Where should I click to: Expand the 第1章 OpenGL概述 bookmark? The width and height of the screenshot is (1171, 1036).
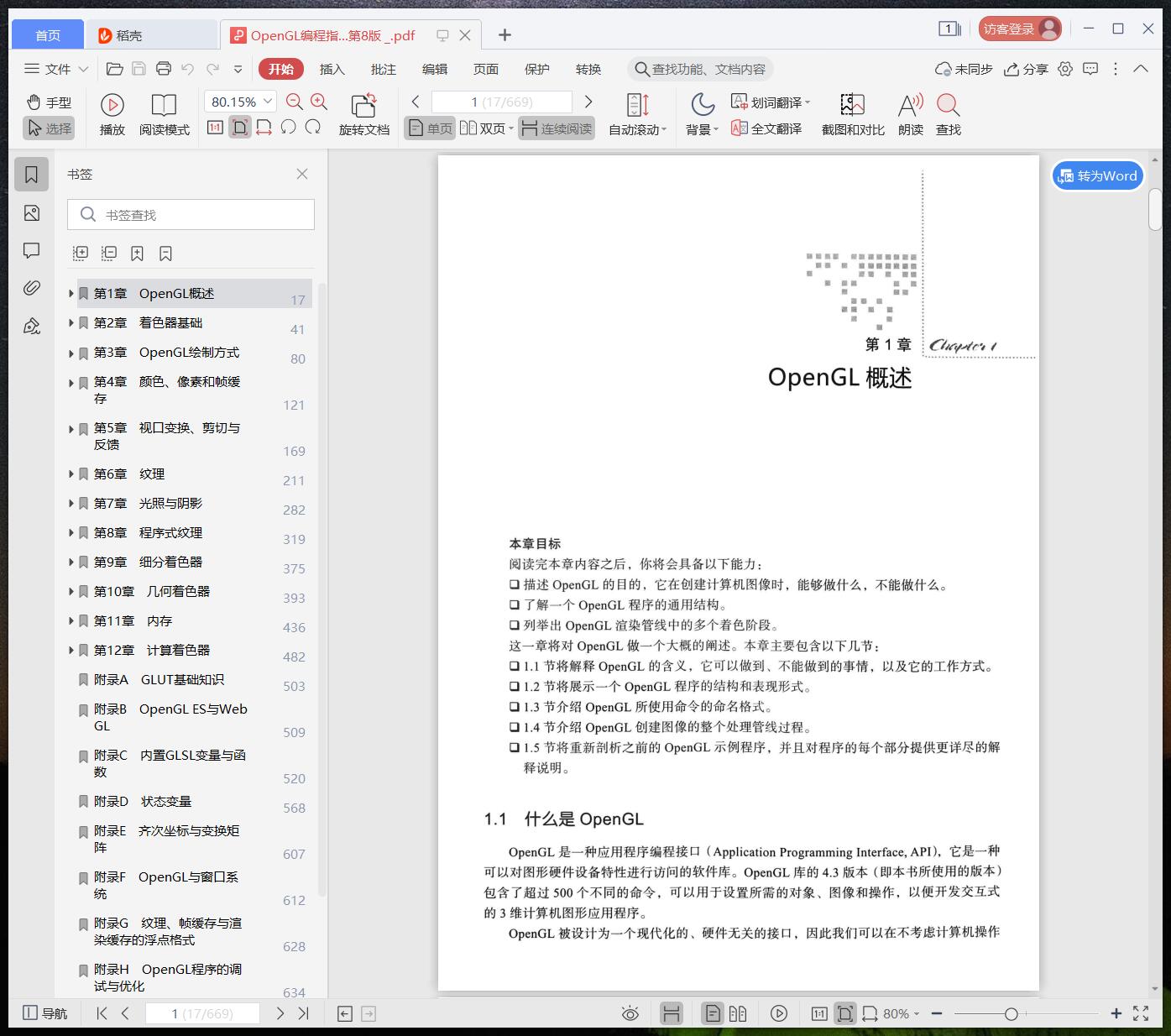tap(71, 294)
